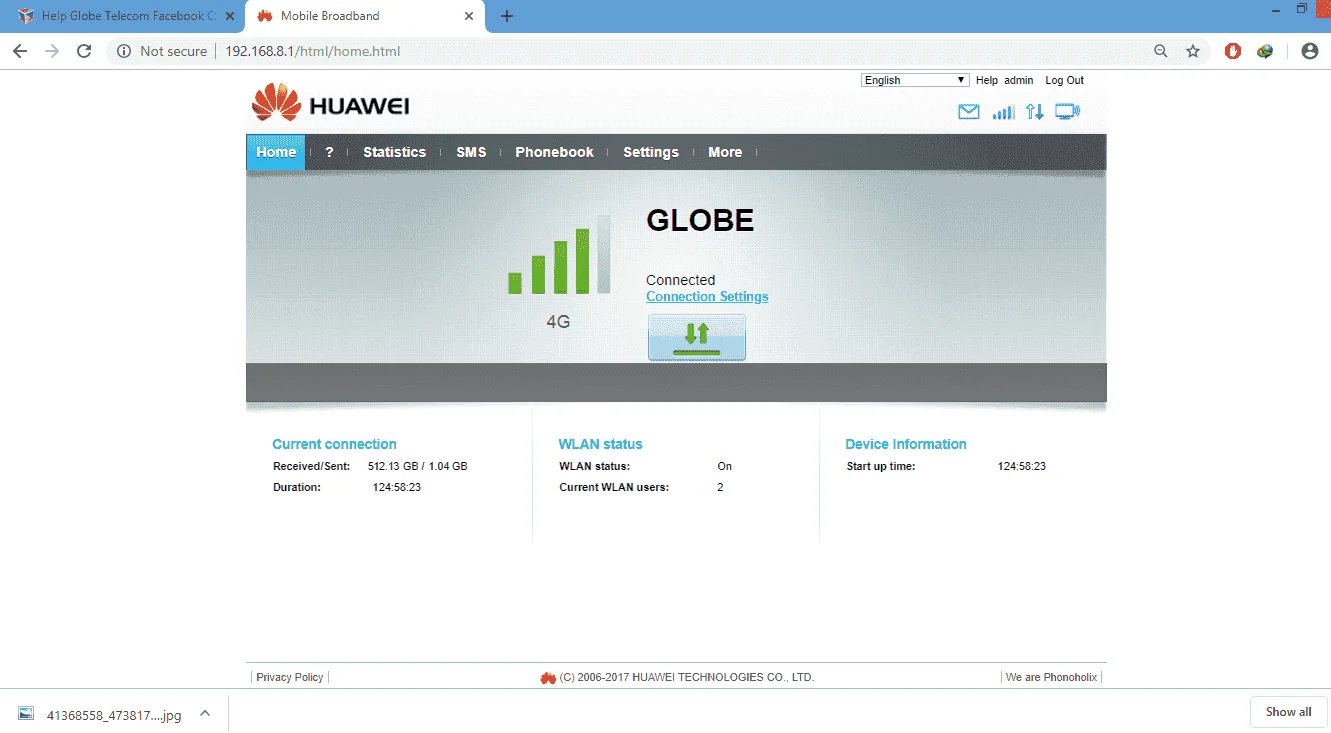The image size is (1331, 733).
Task: Open the SMS menu
Action: coord(471,152)
